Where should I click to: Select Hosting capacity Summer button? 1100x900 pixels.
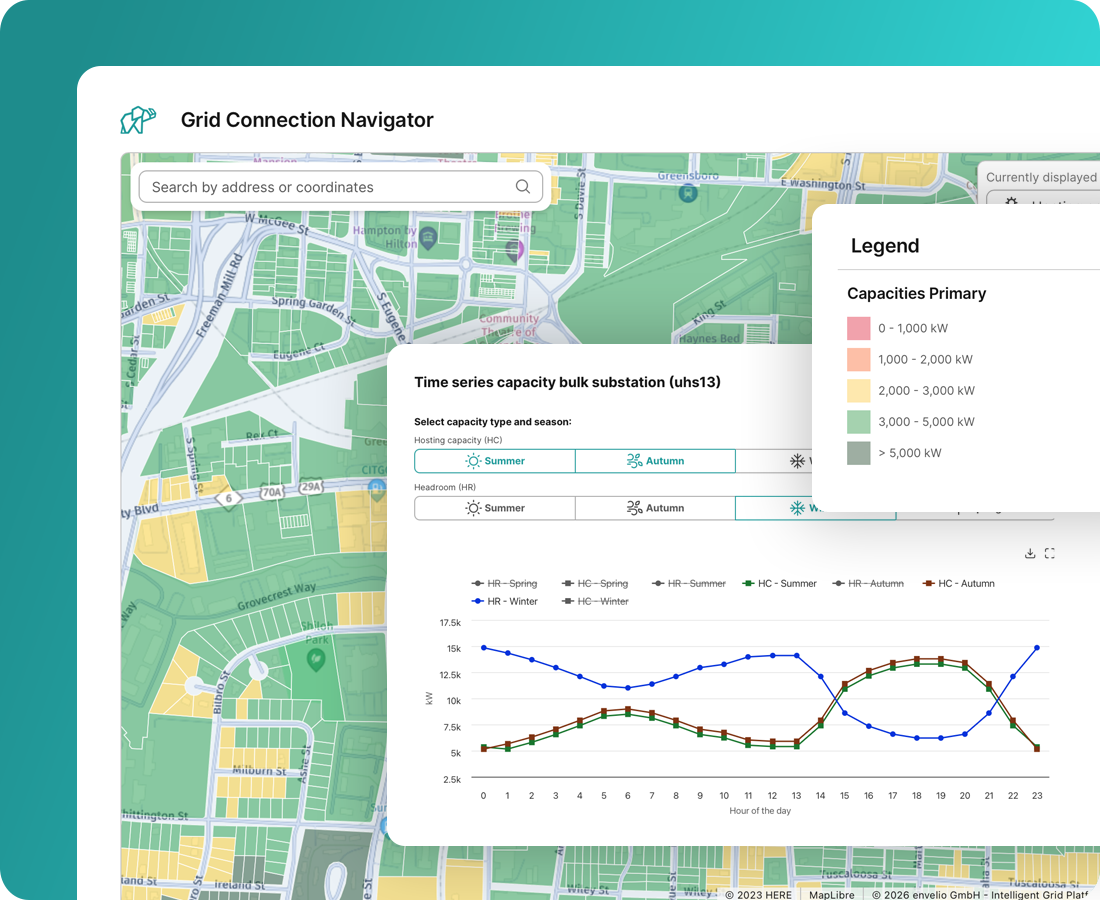pos(495,461)
